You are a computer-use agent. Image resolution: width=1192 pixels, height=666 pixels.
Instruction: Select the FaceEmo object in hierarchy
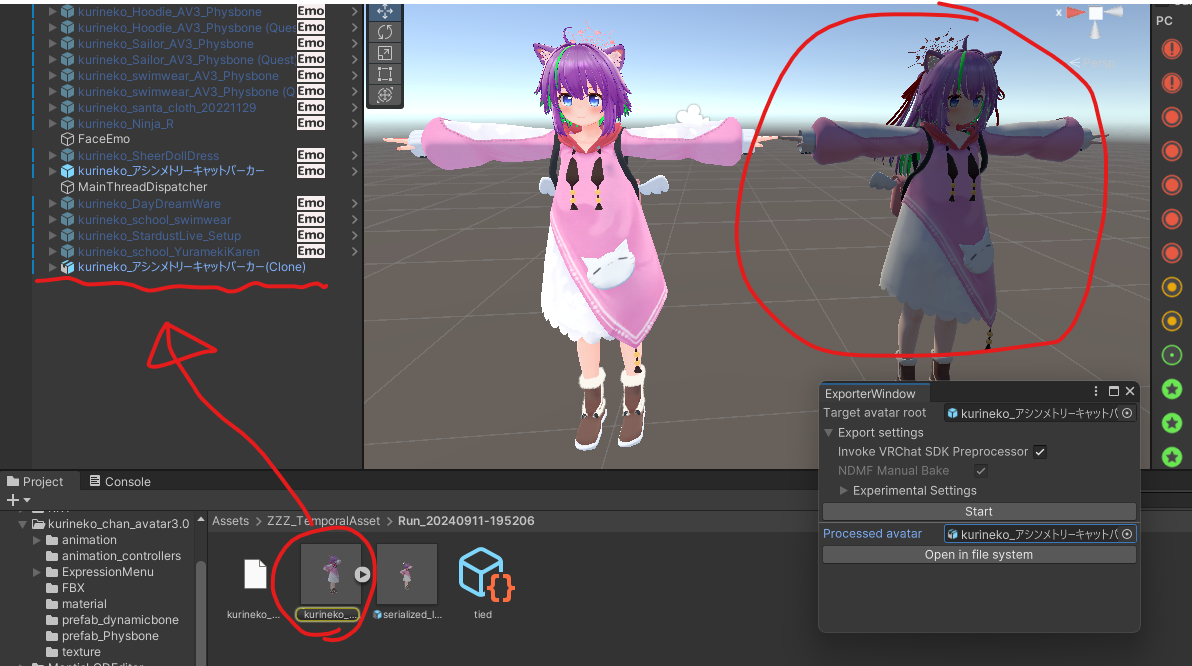click(x=103, y=139)
